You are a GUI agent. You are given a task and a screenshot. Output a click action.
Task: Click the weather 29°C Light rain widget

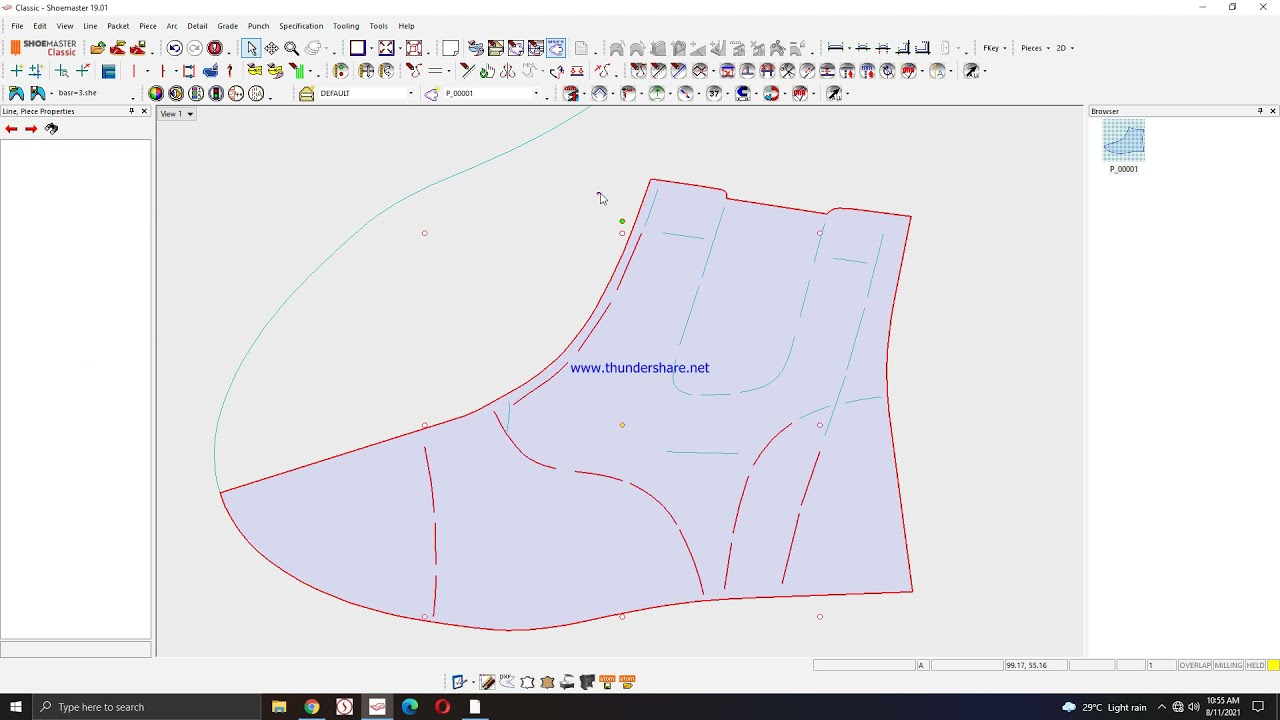point(1104,707)
